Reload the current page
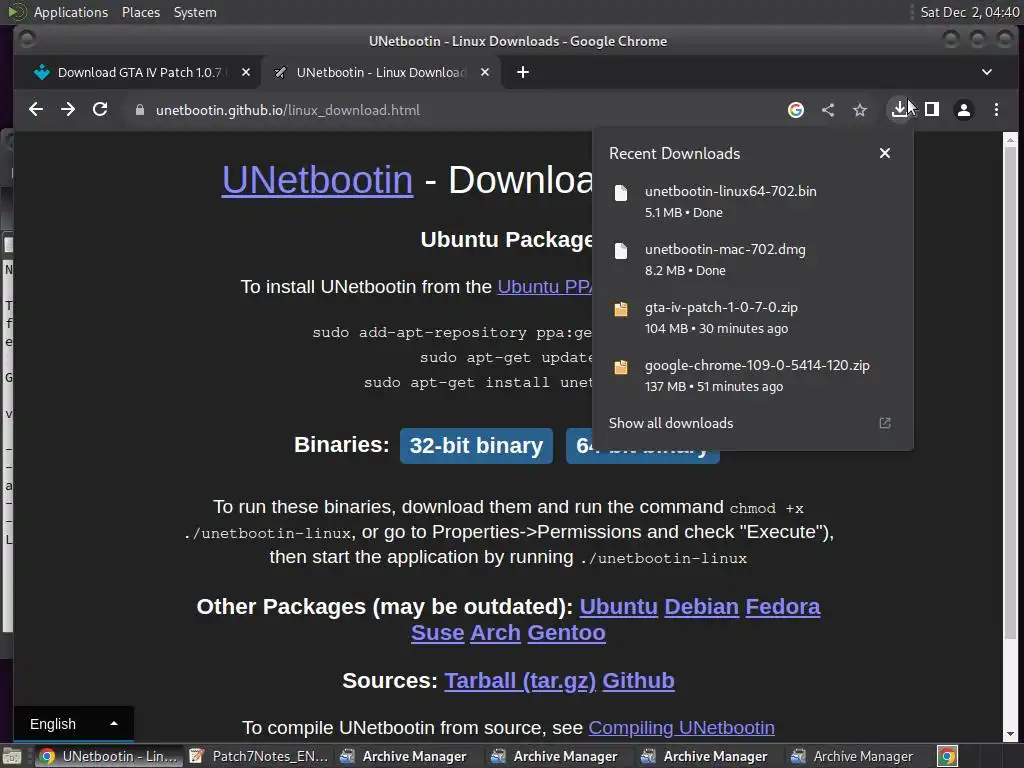 [x=100, y=110]
